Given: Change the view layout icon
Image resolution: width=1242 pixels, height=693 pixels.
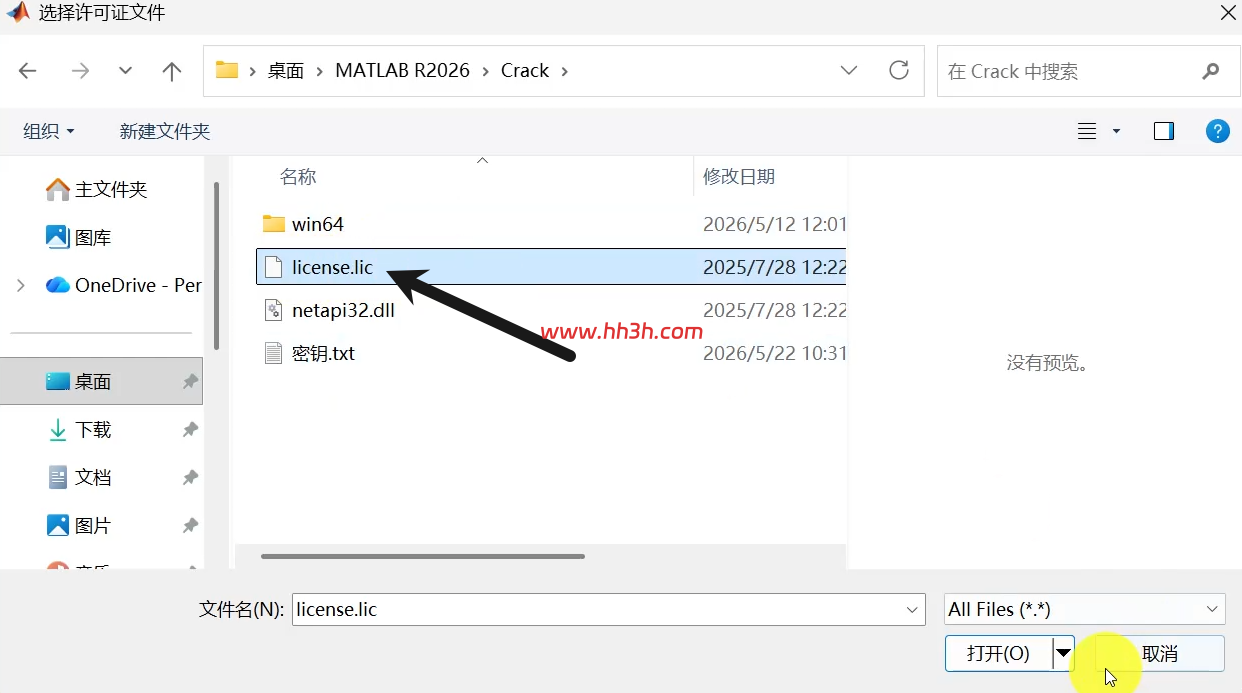Looking at the screenshot, I should pos(1087,131).
